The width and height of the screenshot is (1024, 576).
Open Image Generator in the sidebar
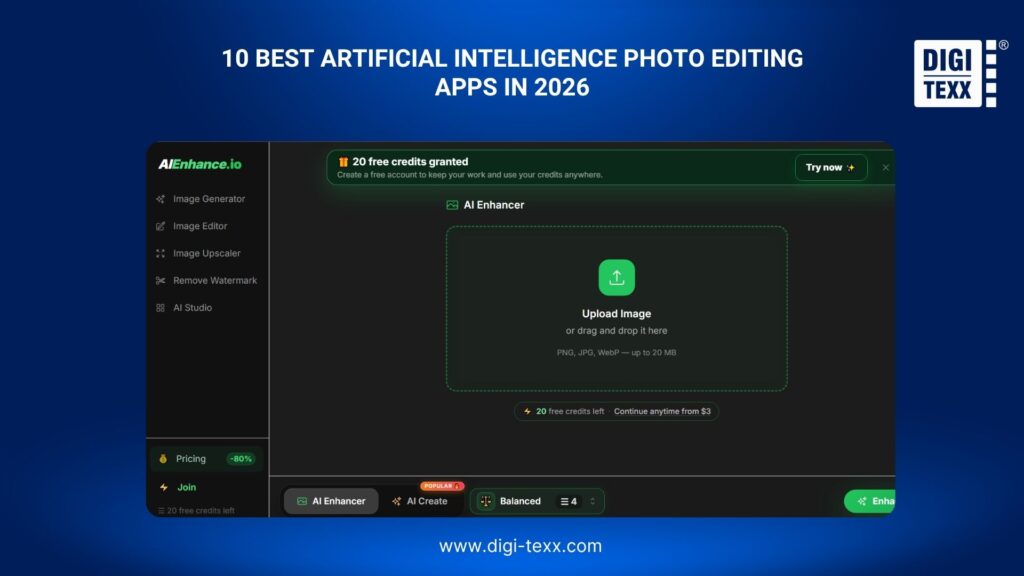pos(208,199)
